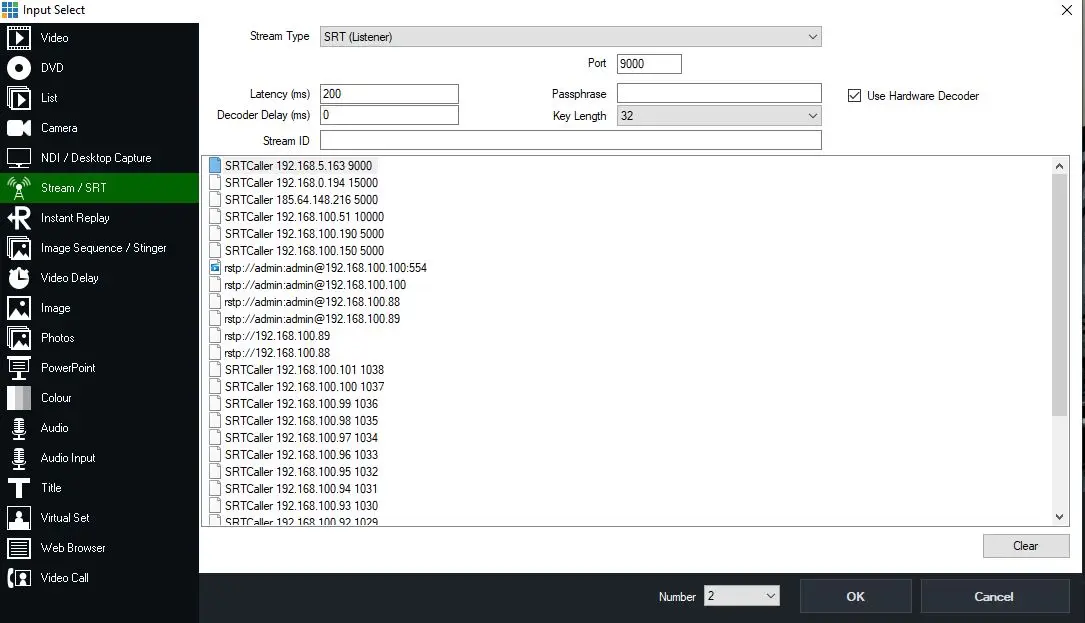
Task: Open the List playlist icon
Action: (19, 98)
